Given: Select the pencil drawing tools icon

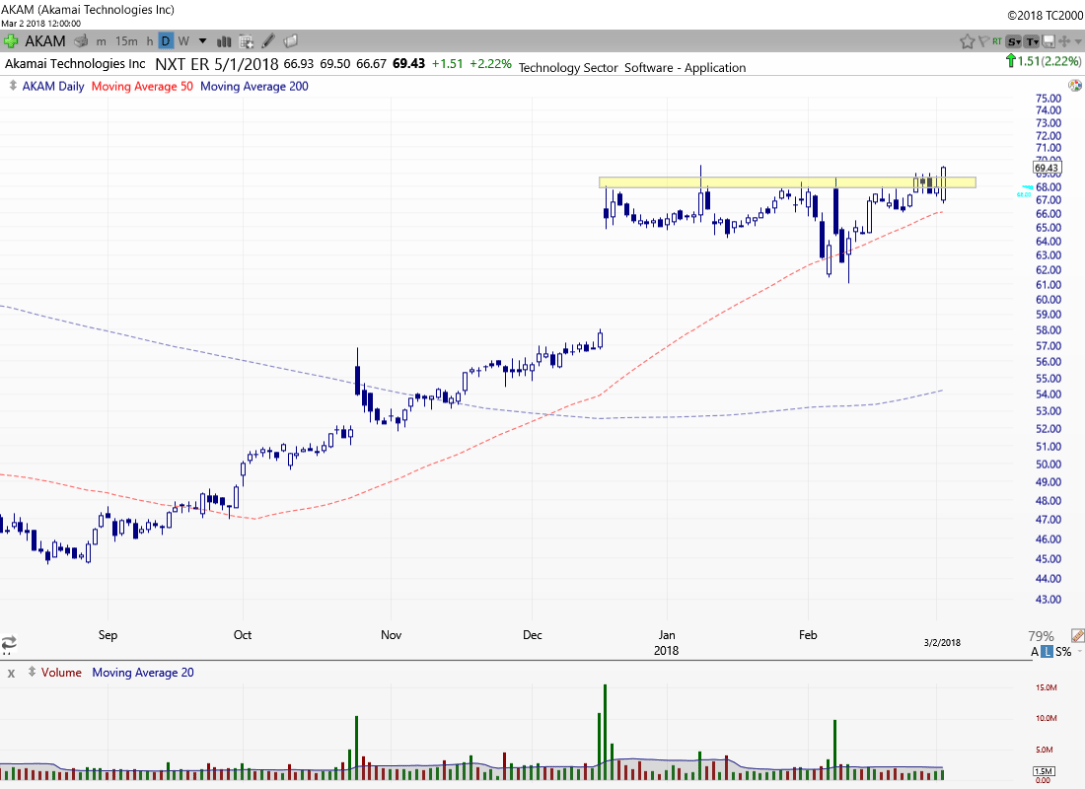Looking at the screenshot, I should coord(268,41).
